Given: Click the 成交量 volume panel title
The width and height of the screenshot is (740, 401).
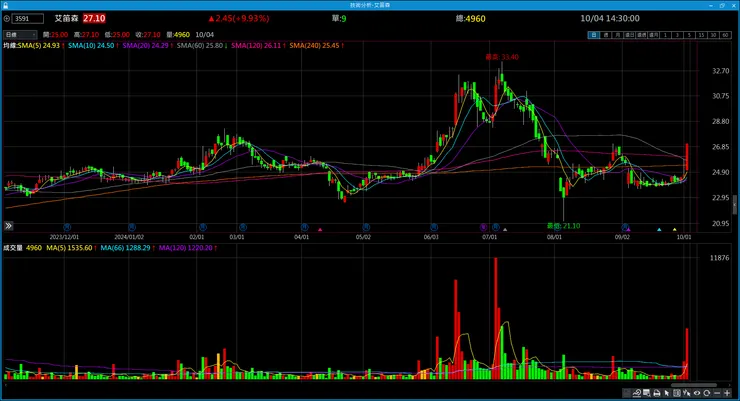Looking at the screenshot, I should [13, 248].
